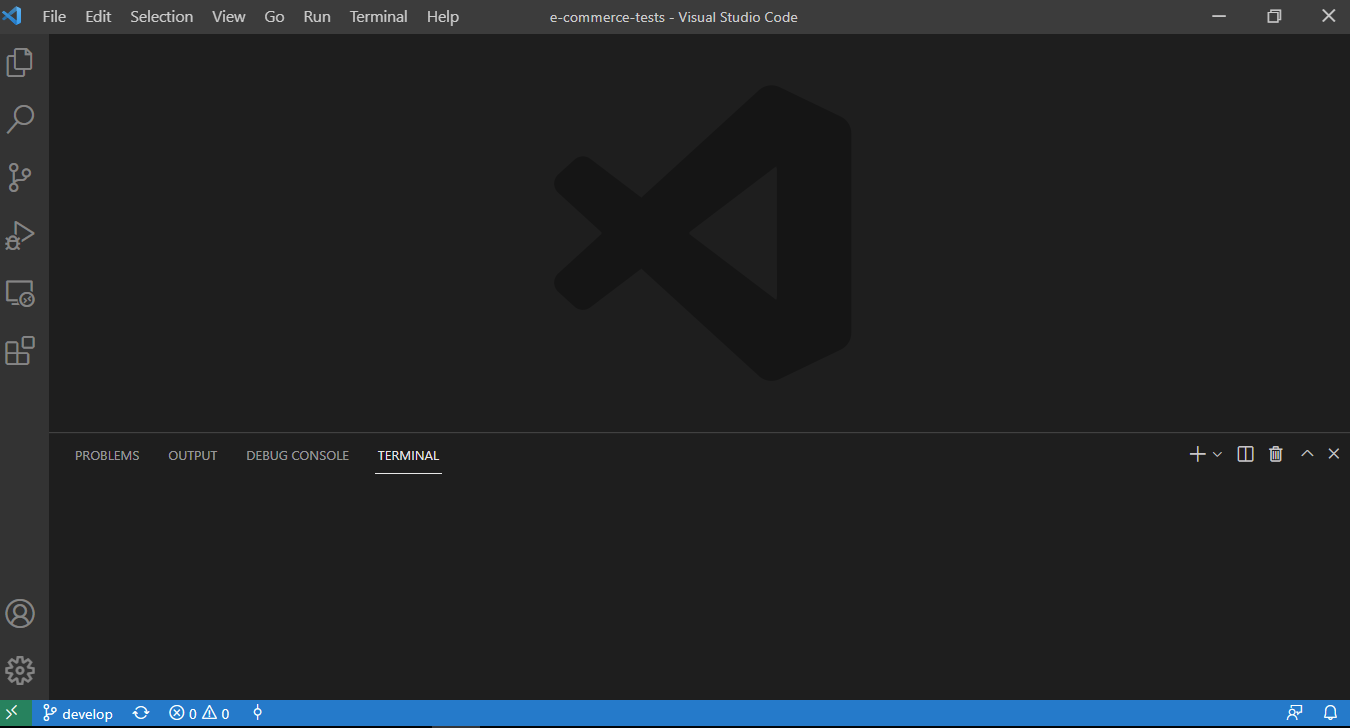
Task: Open the Edit menu
Action: [x=98, y=17]
